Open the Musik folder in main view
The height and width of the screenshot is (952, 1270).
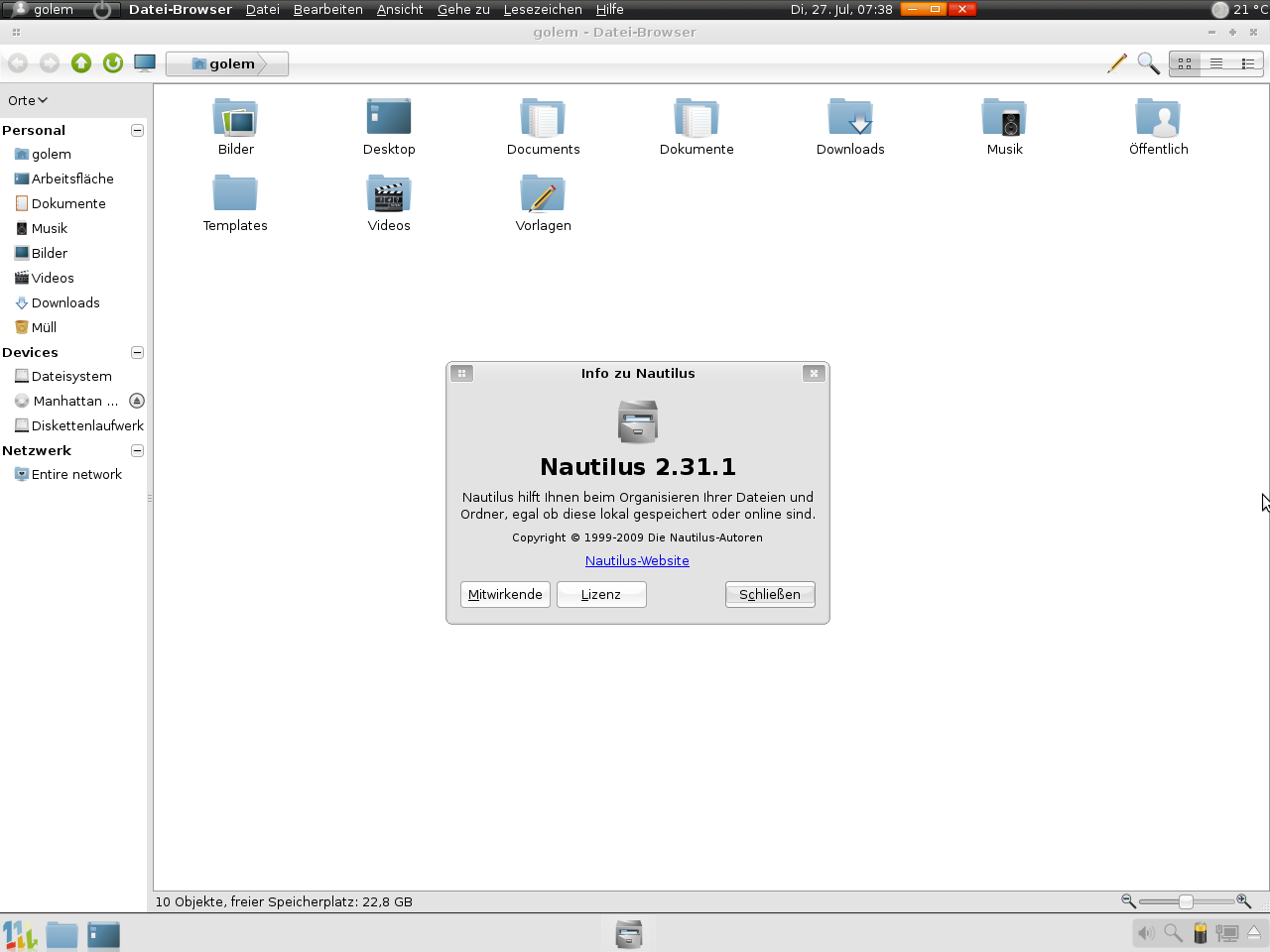click(x=1004, y=116)
